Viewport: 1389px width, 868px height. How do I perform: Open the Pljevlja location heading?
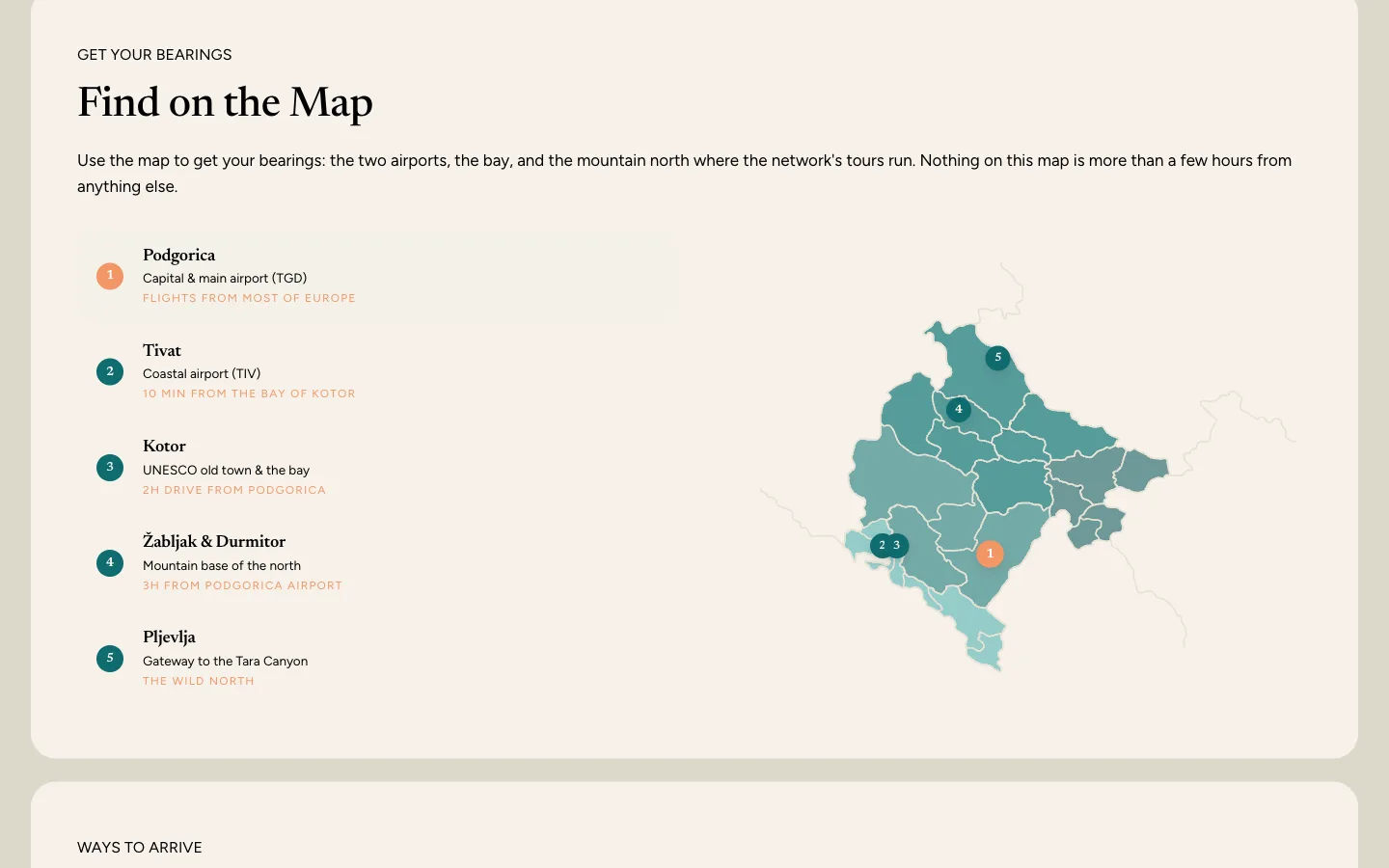(x=169, y=637)
